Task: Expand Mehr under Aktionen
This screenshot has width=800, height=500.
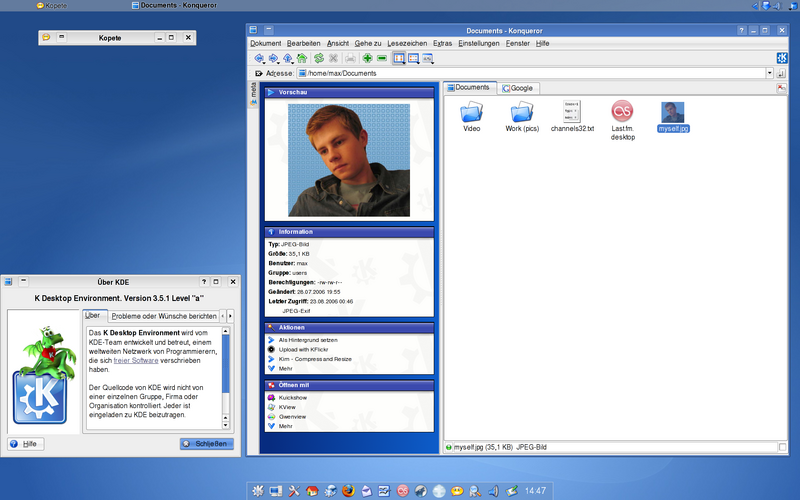Action: (285, 368)
